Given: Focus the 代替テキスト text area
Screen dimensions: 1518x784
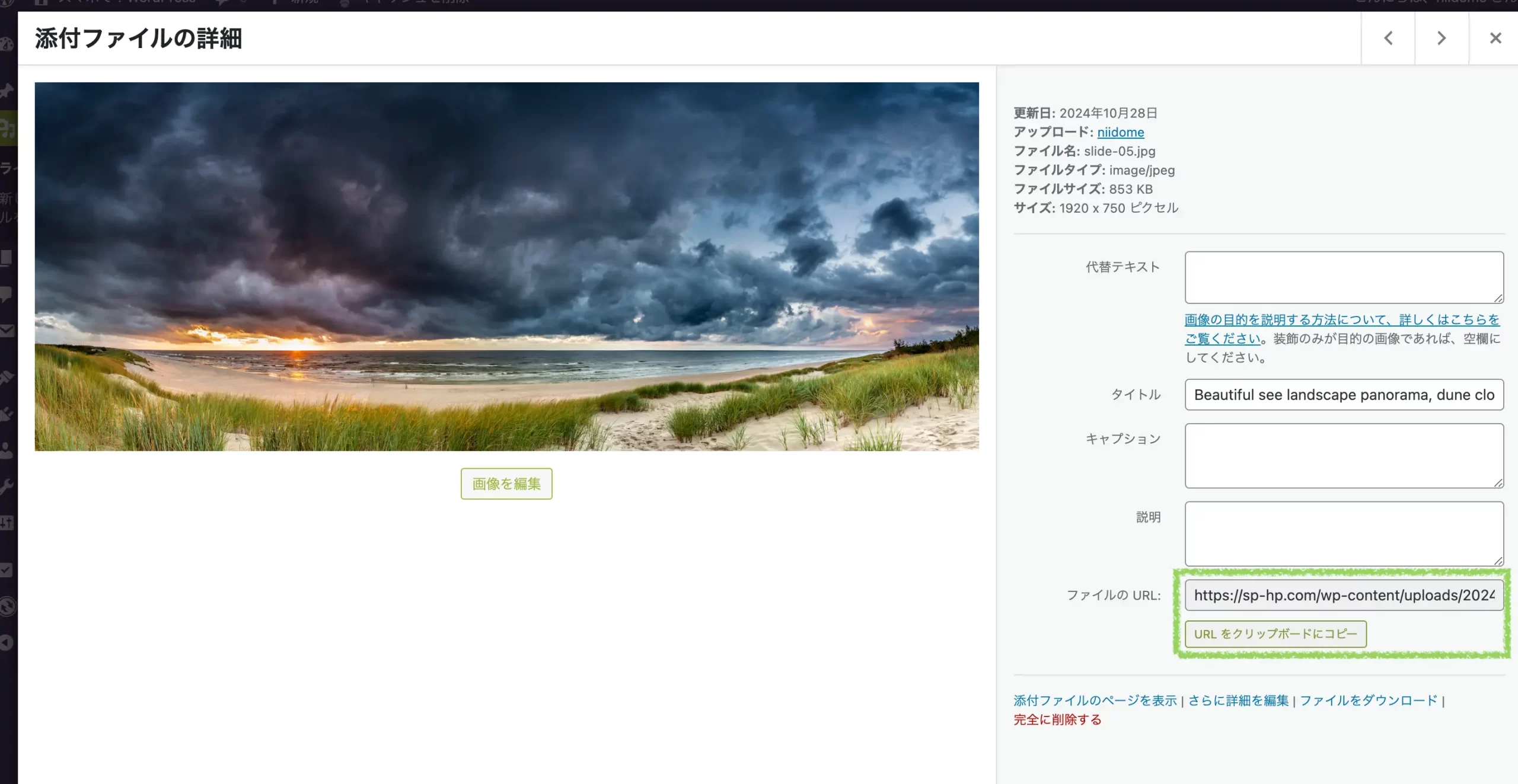Looking at the screenshot, I should (x=1344, y=277).
